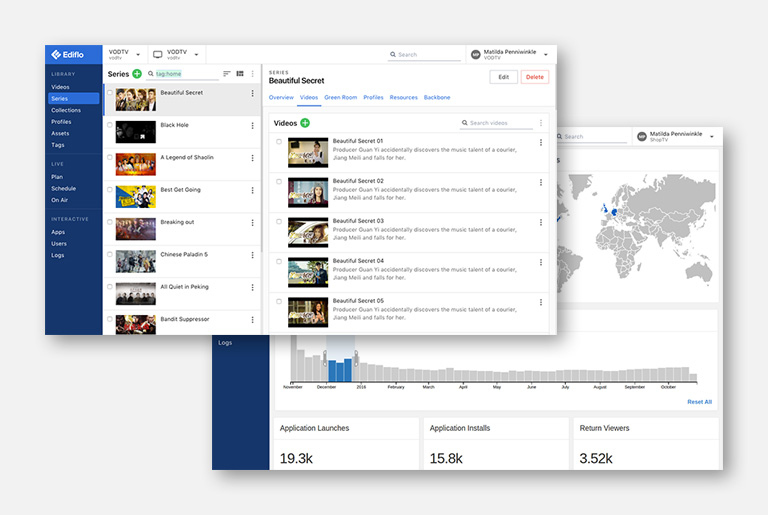Open Logs in back window sidebar
The width and height of the screenshot is (768, 515).
tap(225, 343)
